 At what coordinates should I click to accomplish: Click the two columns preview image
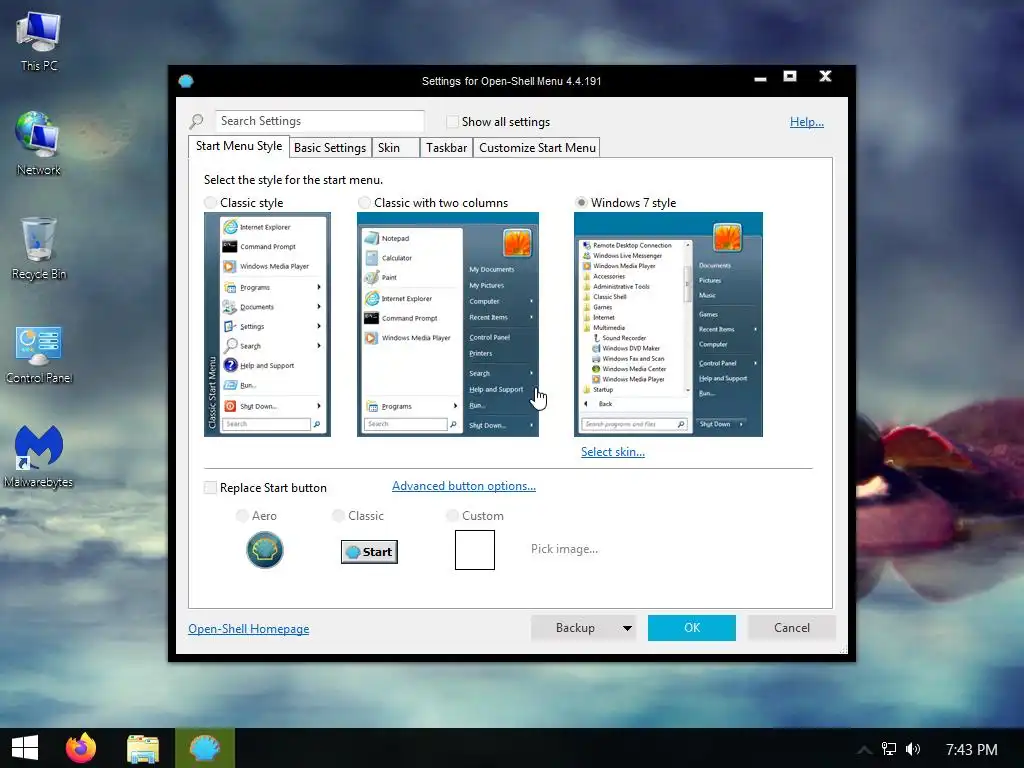[447, 325]
